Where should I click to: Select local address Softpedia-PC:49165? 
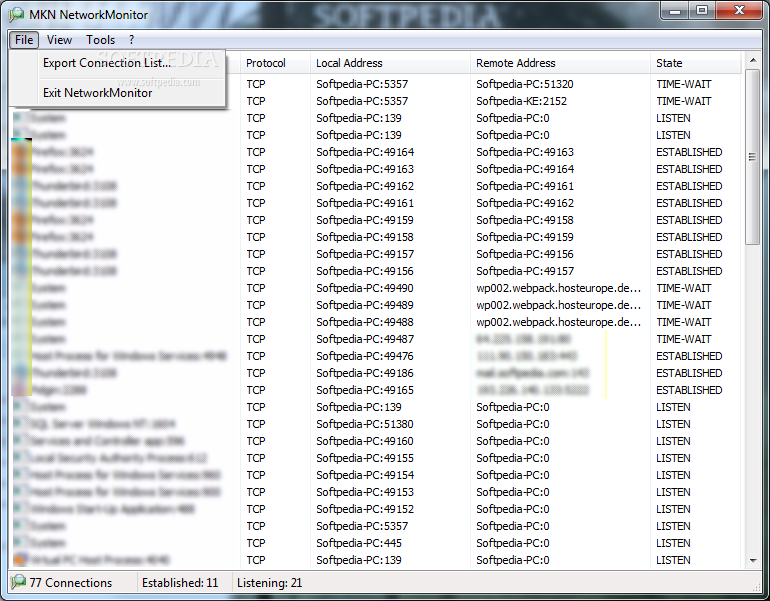[365, 390]
